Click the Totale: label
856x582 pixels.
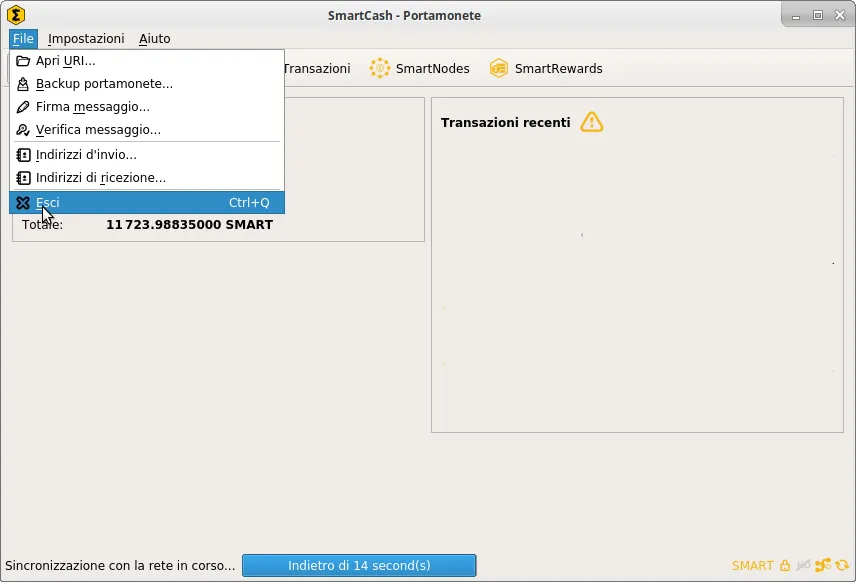(x=42, y=225)
